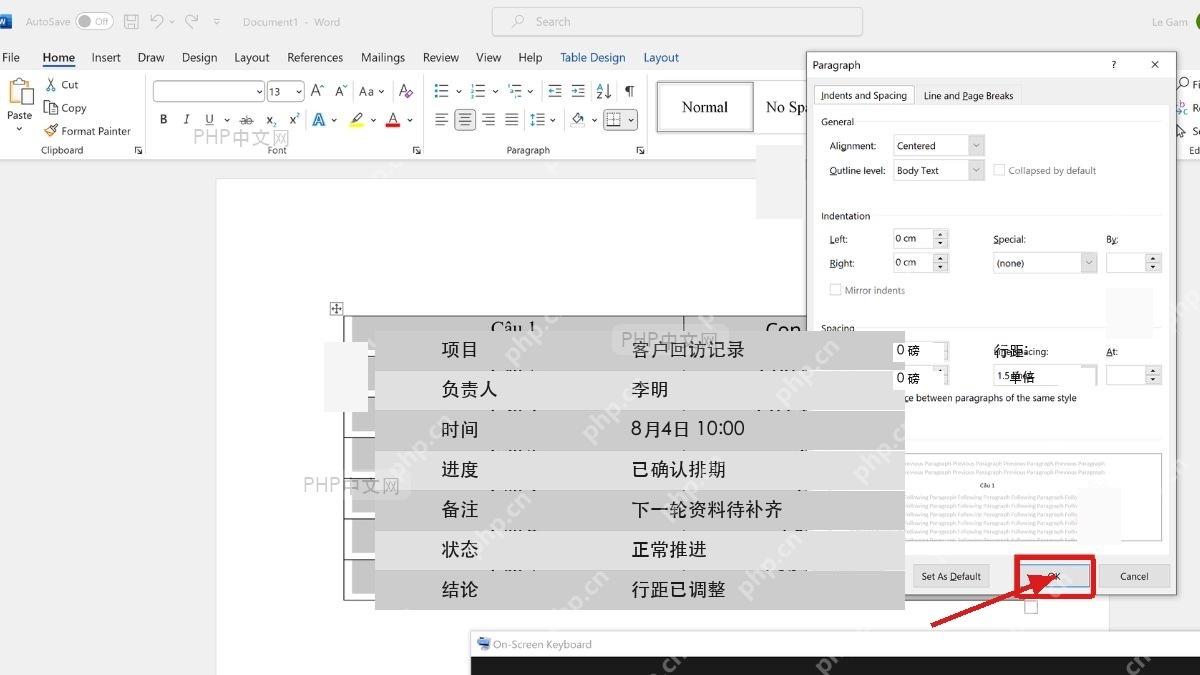The height and width of the screenshot is (675, 1200).
Task: Check Collapsed by default box
Action: pos(999,170)
